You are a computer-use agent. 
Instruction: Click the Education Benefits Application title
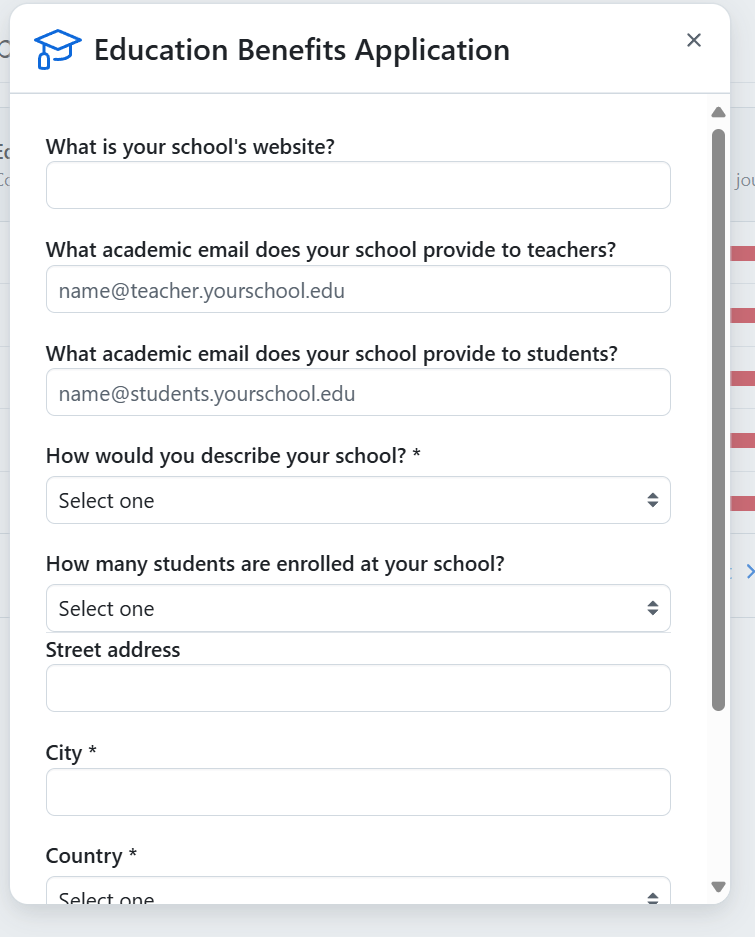tap(301, 49)
